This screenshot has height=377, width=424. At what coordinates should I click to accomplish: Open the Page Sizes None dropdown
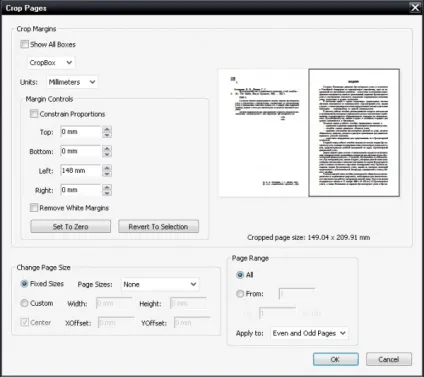coord(160,284)
